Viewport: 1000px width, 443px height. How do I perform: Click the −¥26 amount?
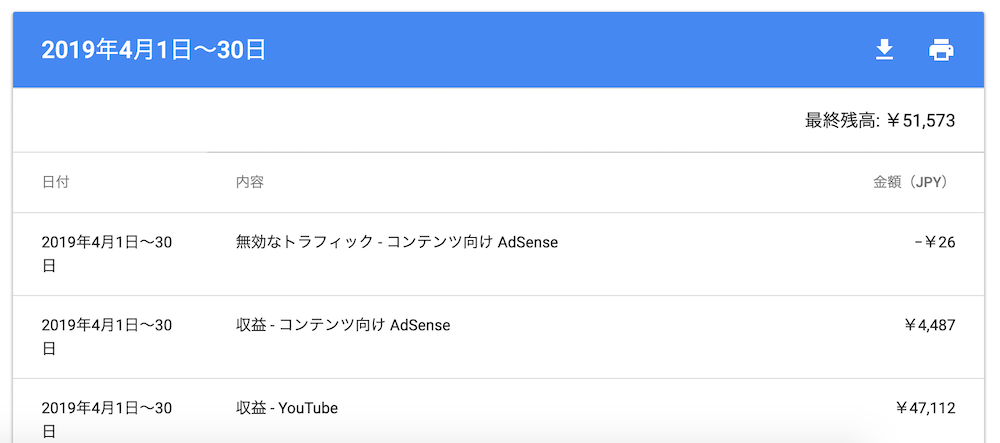coord(935,242)
